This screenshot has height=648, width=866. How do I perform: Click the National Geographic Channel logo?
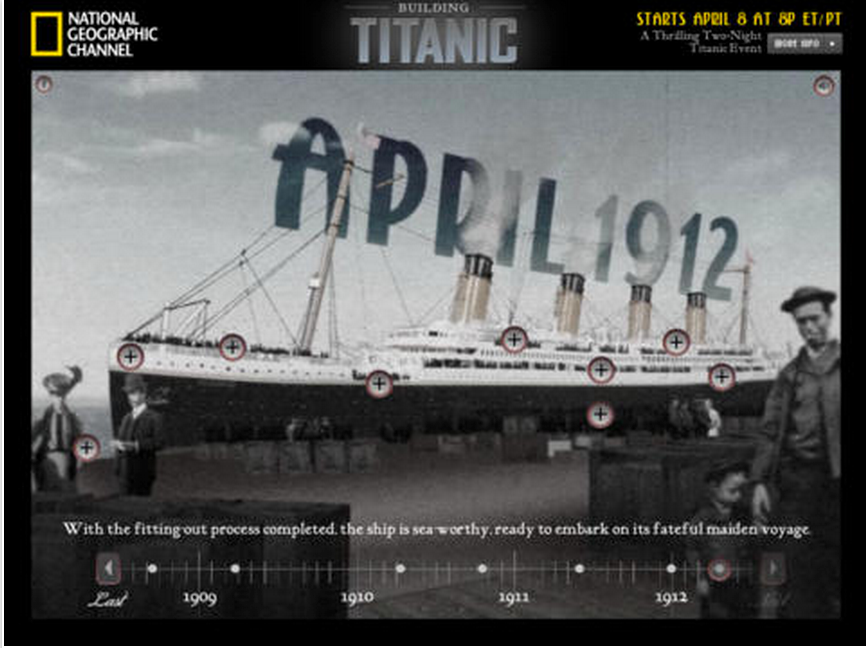(x=94, y=34)
